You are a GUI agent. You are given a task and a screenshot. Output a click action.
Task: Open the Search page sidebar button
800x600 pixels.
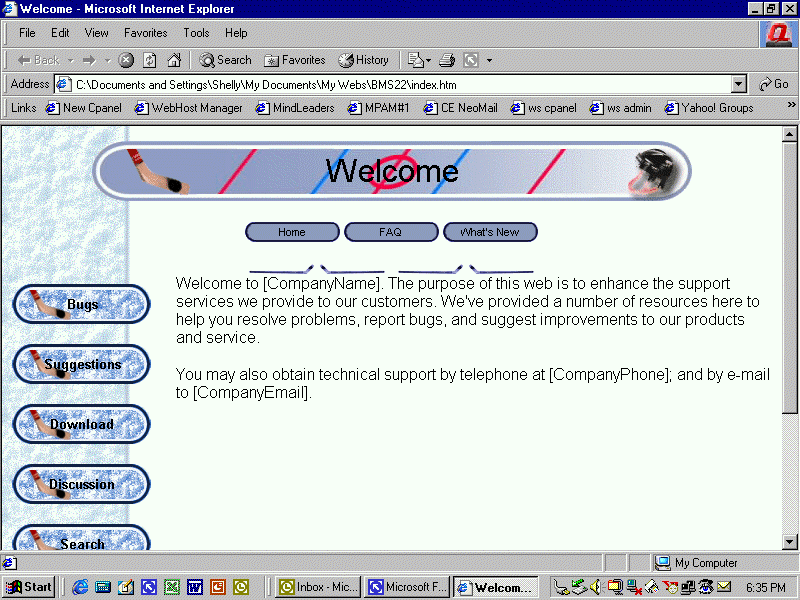tap(81, 537)
